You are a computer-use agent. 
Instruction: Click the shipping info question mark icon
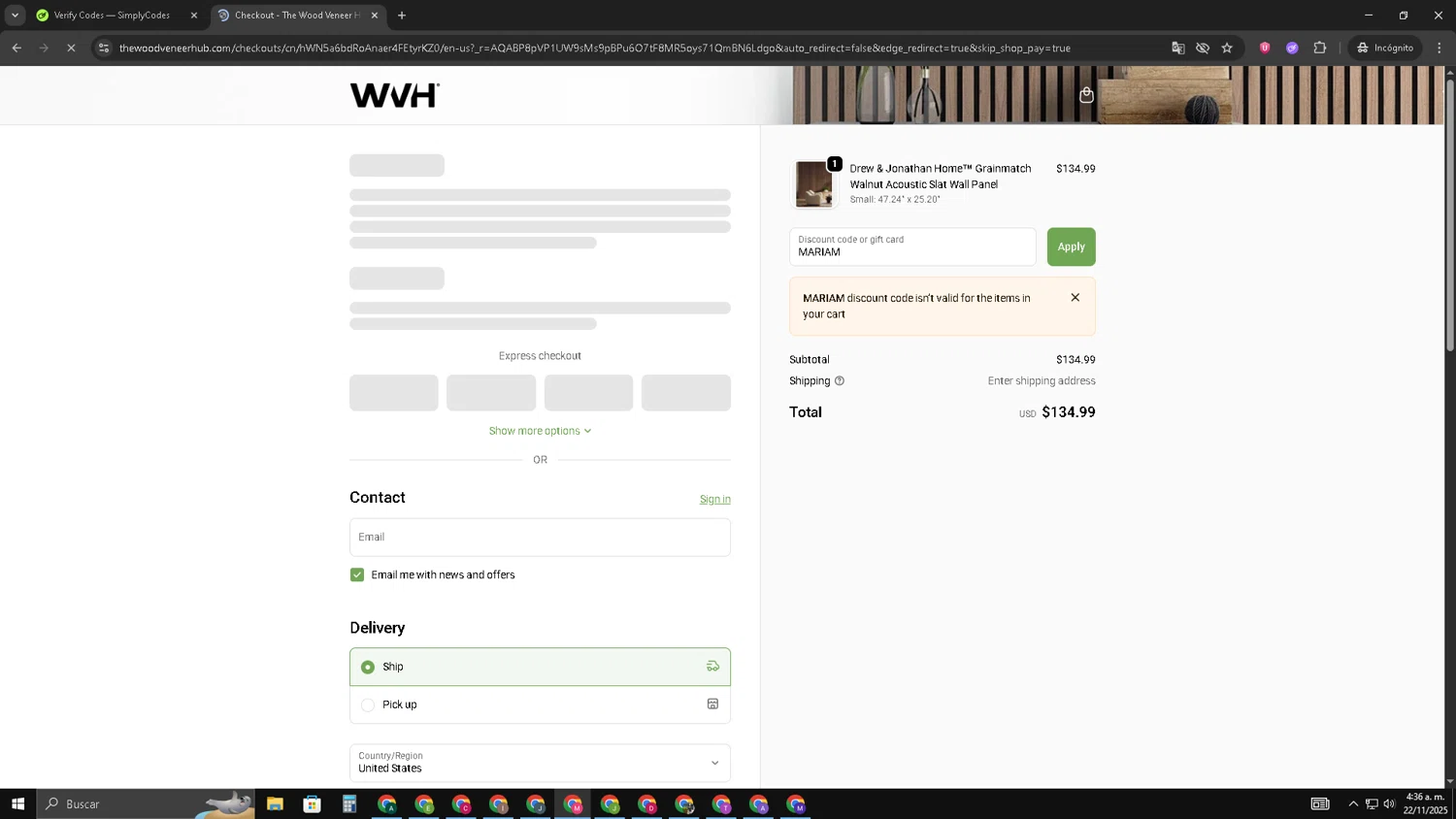click(x=840, y=381)
